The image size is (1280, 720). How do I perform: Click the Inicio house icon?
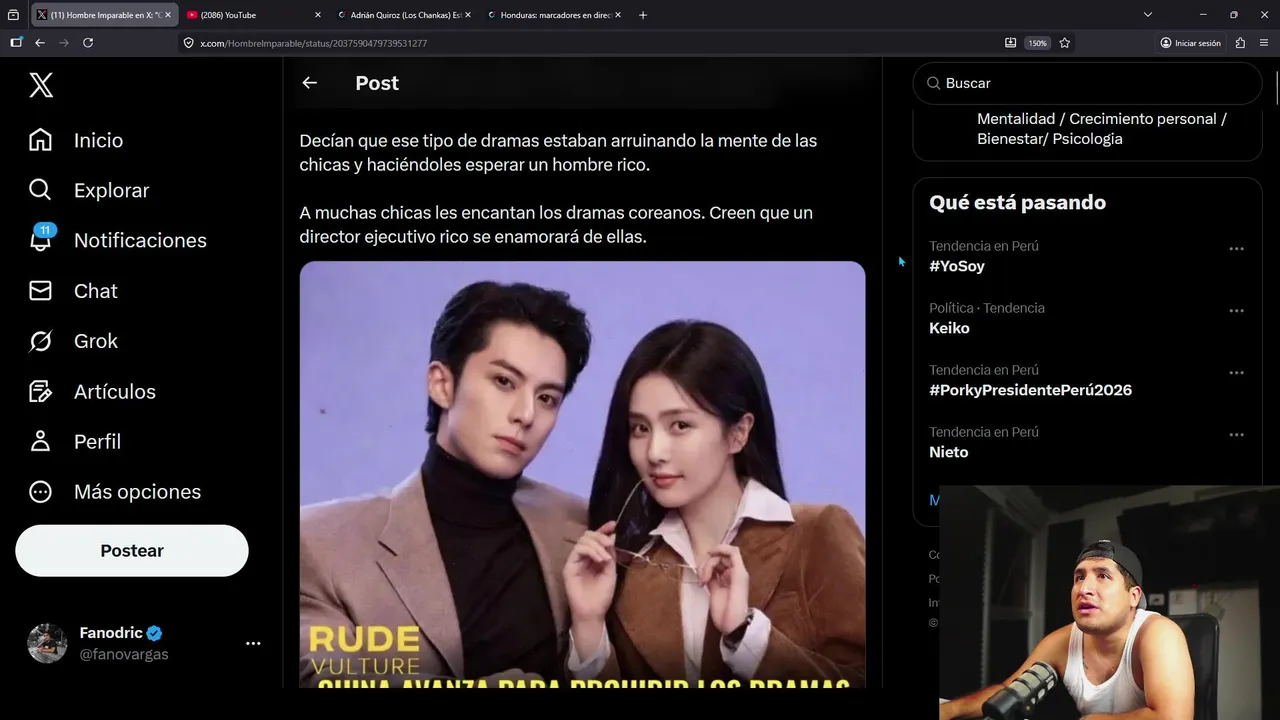[40, 140]
